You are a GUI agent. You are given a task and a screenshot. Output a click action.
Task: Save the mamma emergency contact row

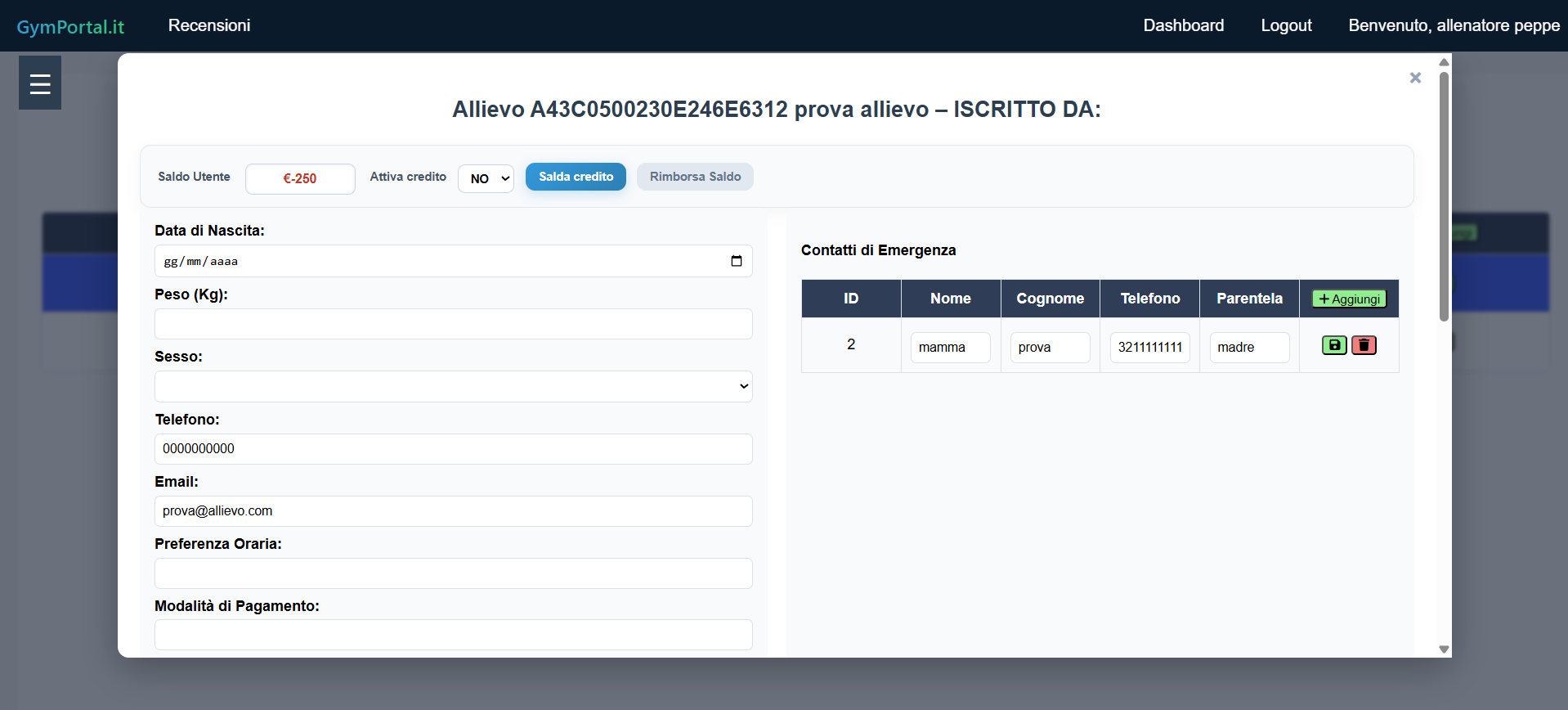[1334, 345]
